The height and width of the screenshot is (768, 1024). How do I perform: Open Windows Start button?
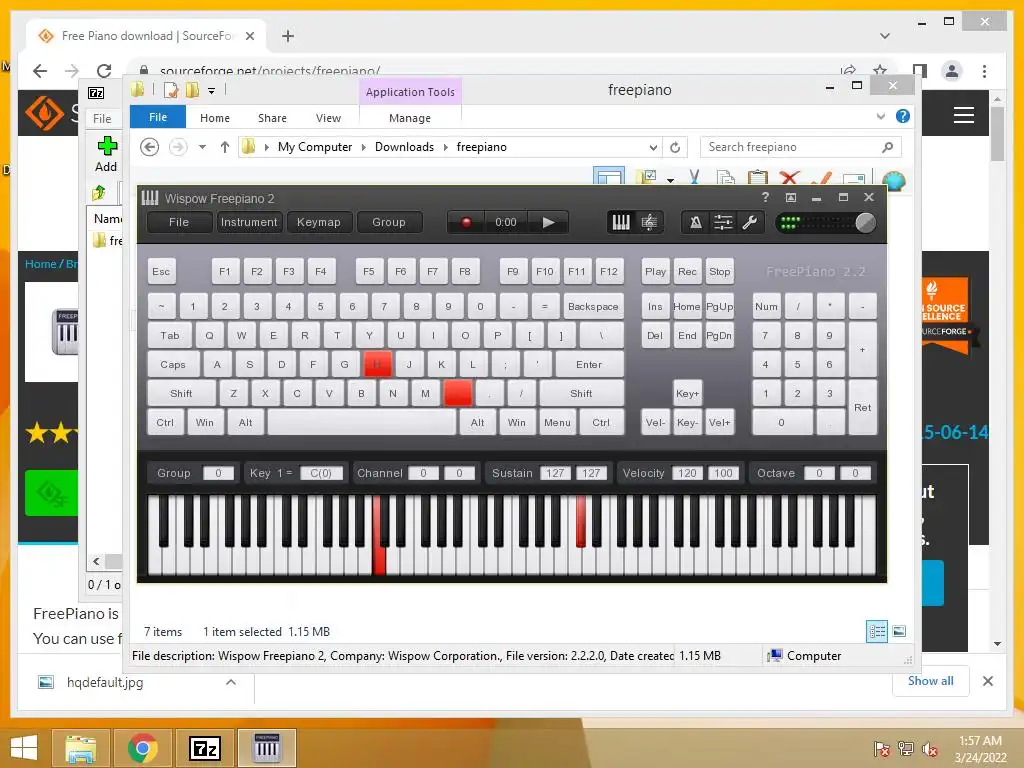[24, 748]
